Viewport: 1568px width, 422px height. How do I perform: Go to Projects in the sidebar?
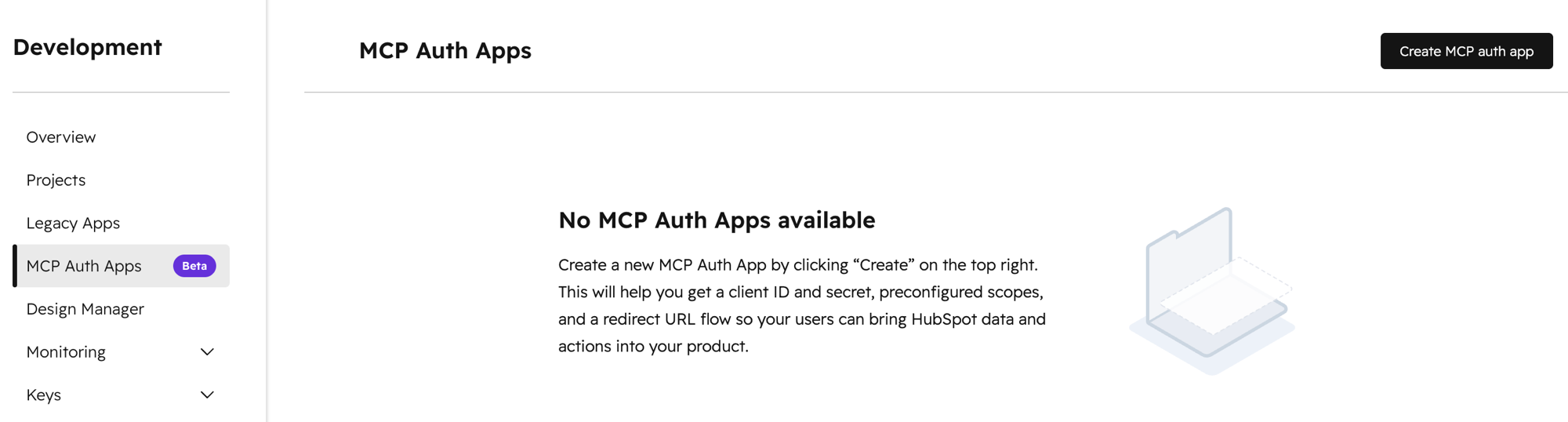(x=56, y=180)
